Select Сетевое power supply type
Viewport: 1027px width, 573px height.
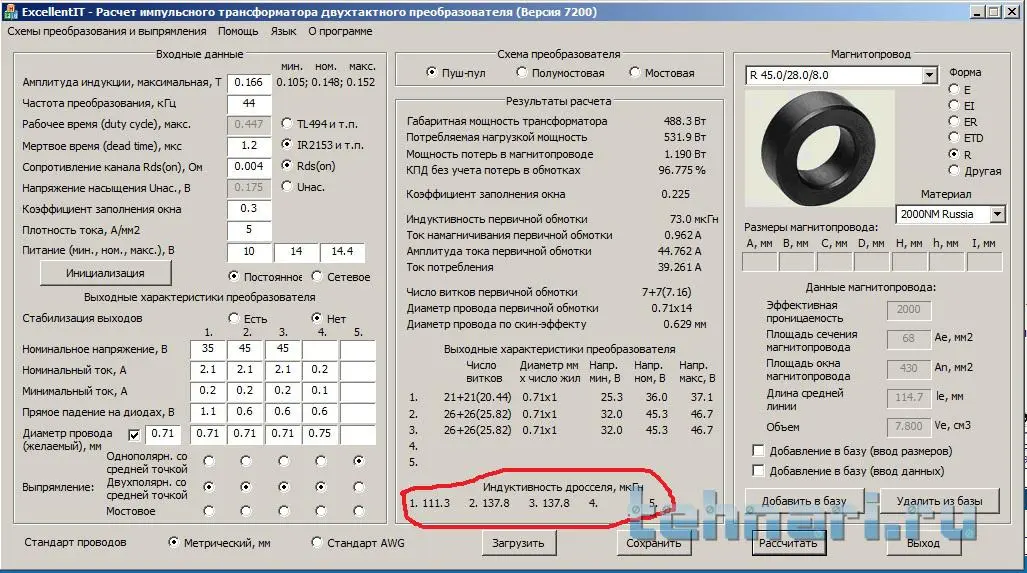(x=317, y=276)
